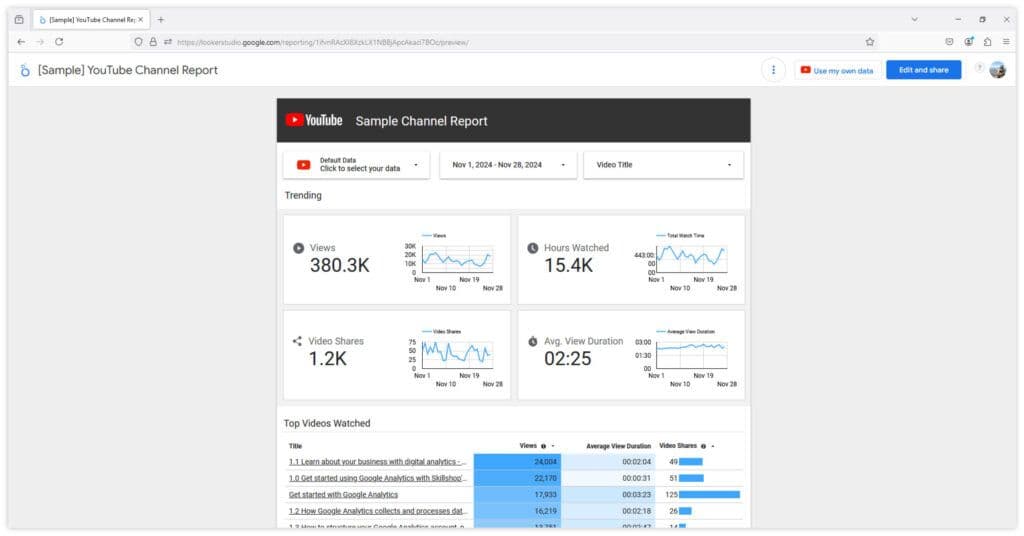Reload the page with the refresh icon
Viewport: 1024px width, 536px height.
tap(59, 42)
